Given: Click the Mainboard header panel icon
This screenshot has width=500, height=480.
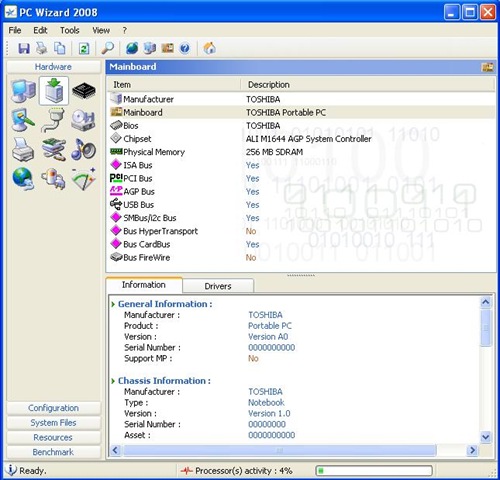Looking at the screenshot, I should pyautogui.click(x=488, y=67).
